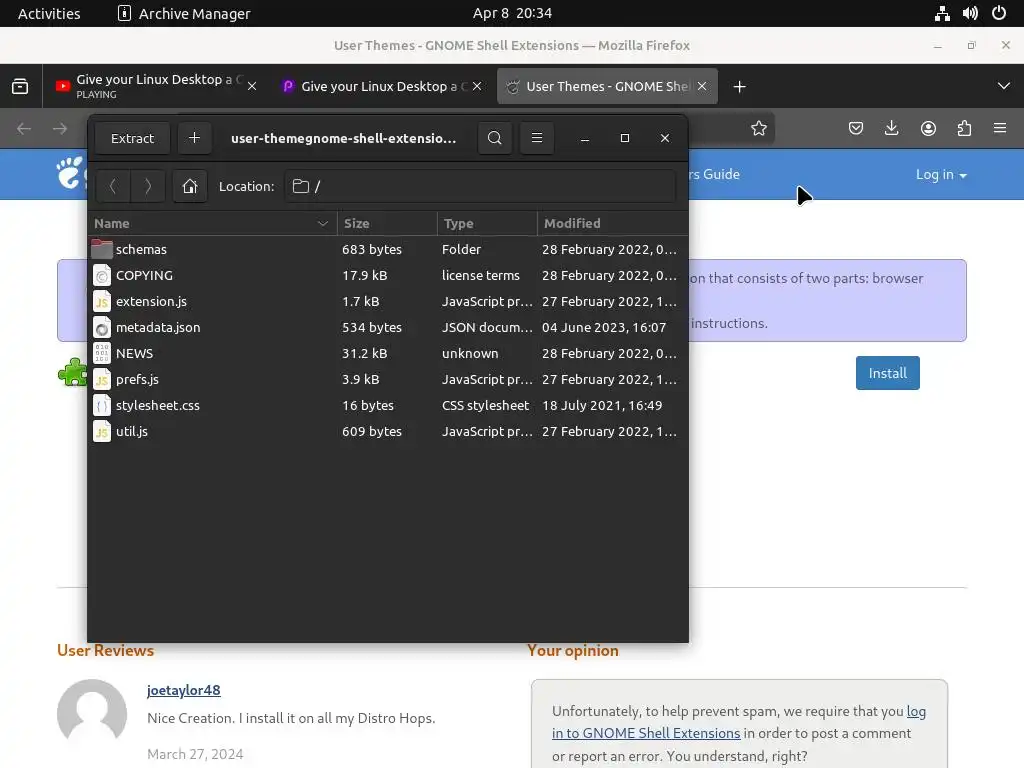Sort the file list by Name column
The image size is (1024, 768).
pos(212,223)
